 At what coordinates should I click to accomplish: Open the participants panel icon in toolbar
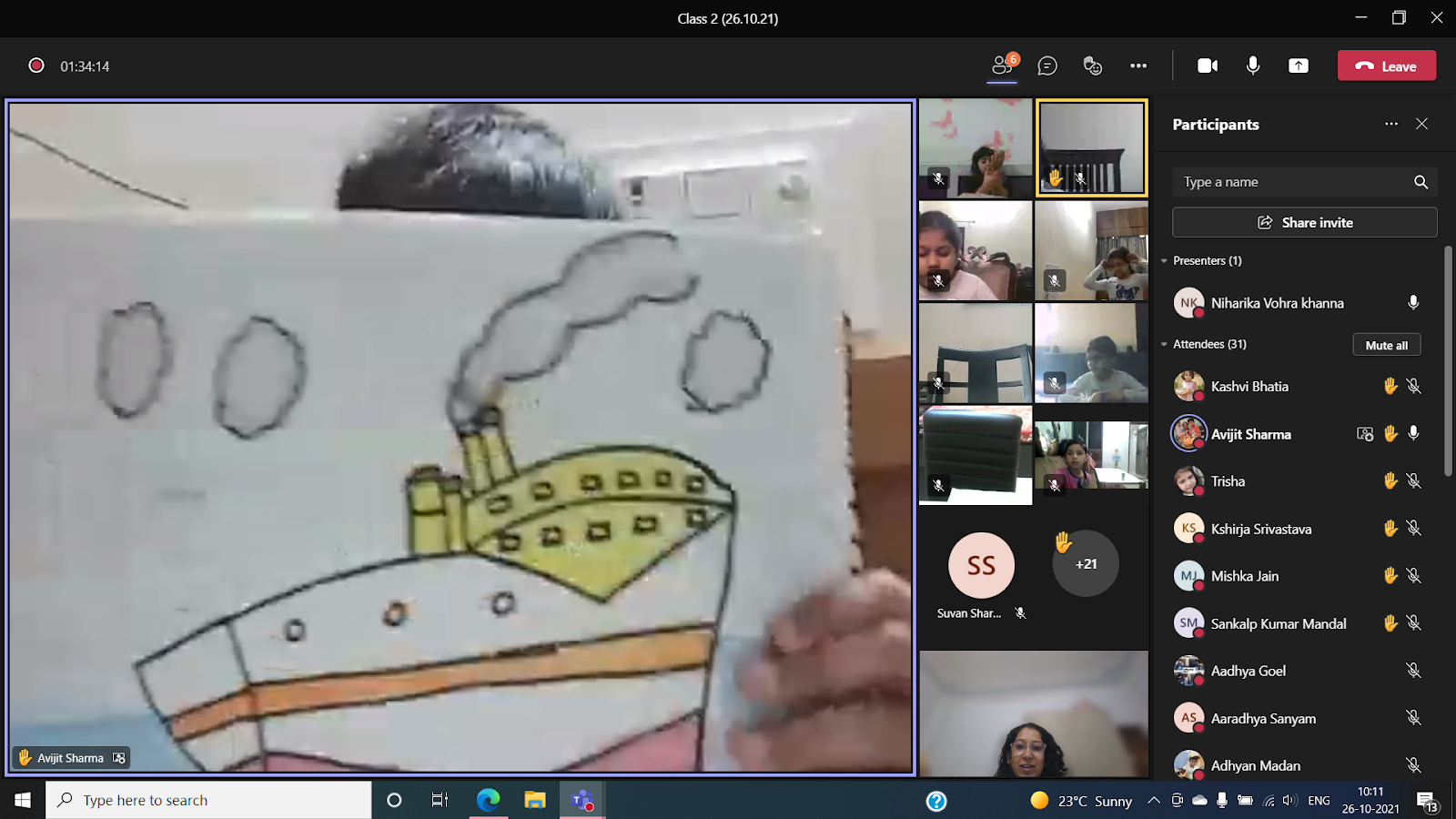pos(1002,66)
